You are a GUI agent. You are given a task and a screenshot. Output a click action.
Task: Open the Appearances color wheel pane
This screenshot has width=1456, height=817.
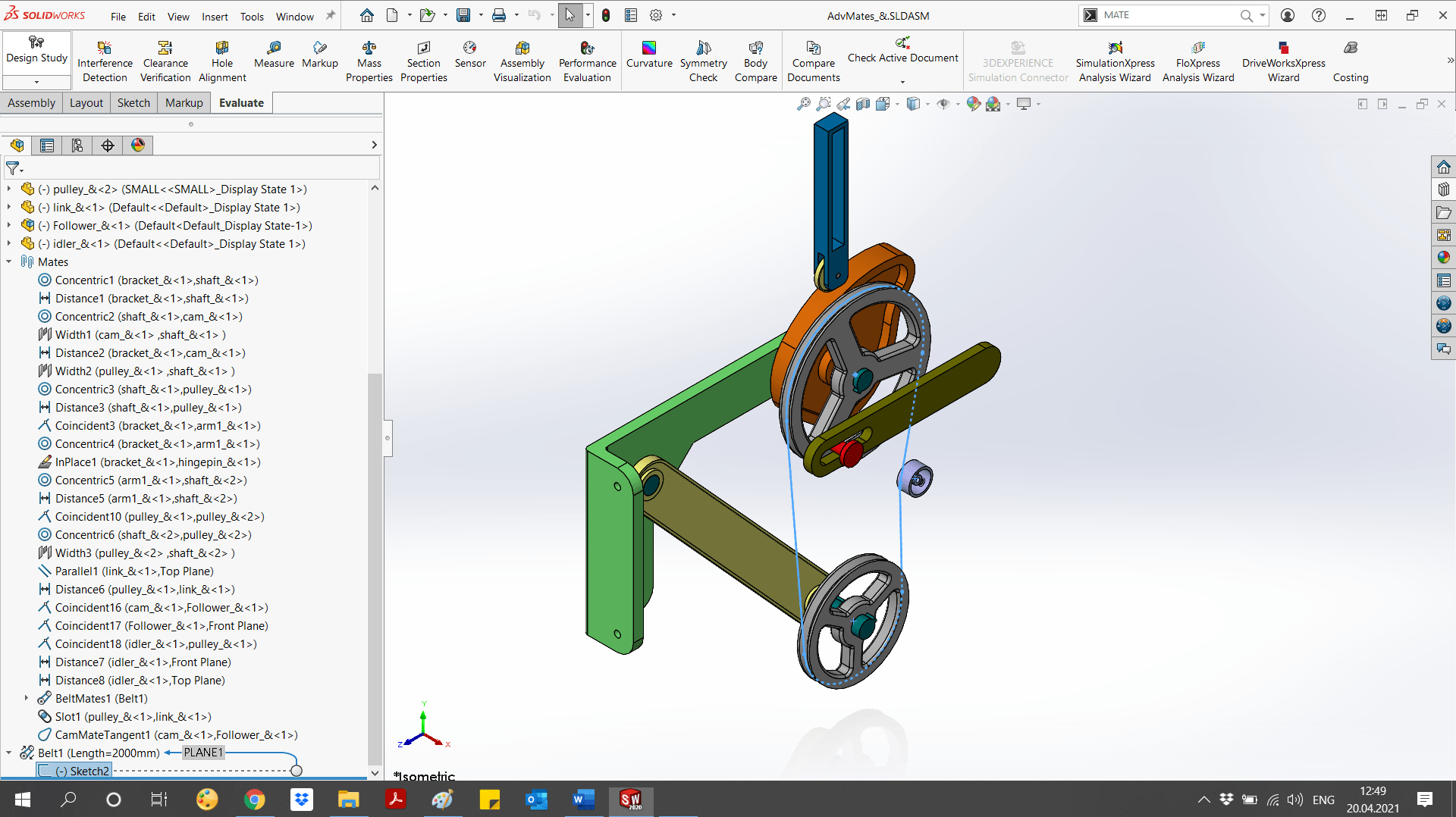(x=1443, y=258)
